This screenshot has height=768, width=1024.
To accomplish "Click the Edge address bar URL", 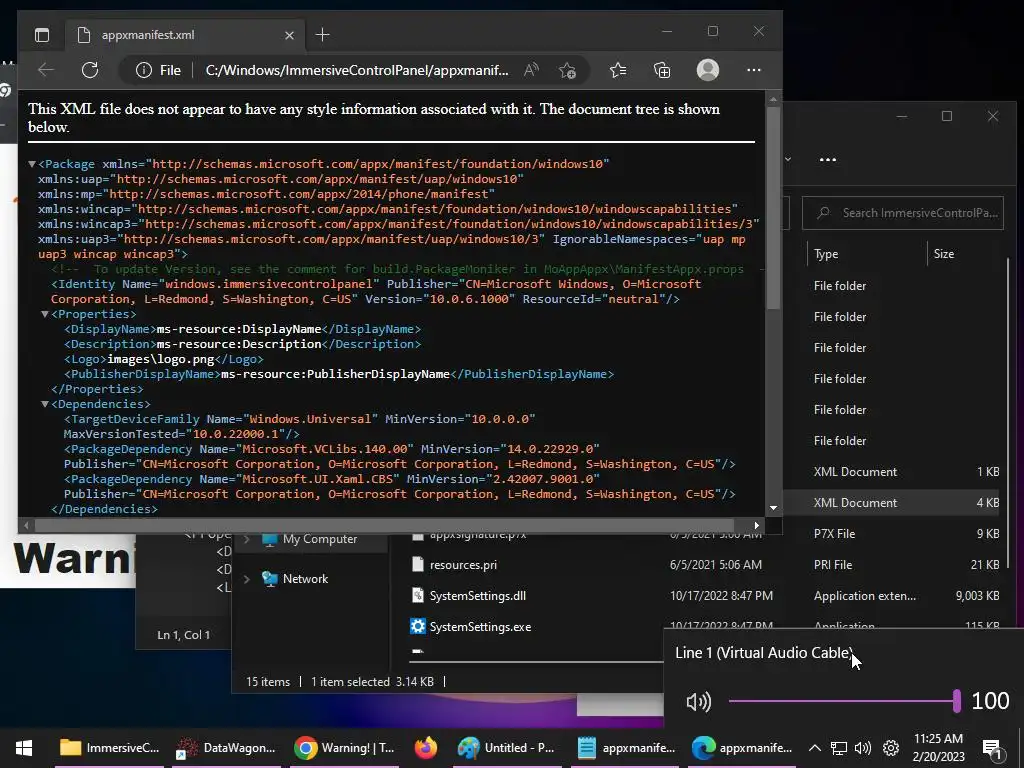I will tap(357, 70).
